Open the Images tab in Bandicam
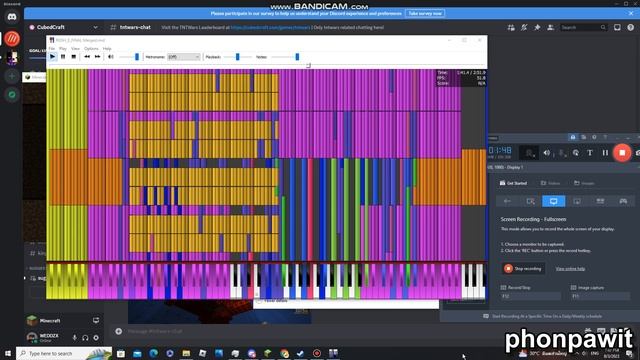The image size is (640, 360). pyautogui.click(x=584, y=183)
